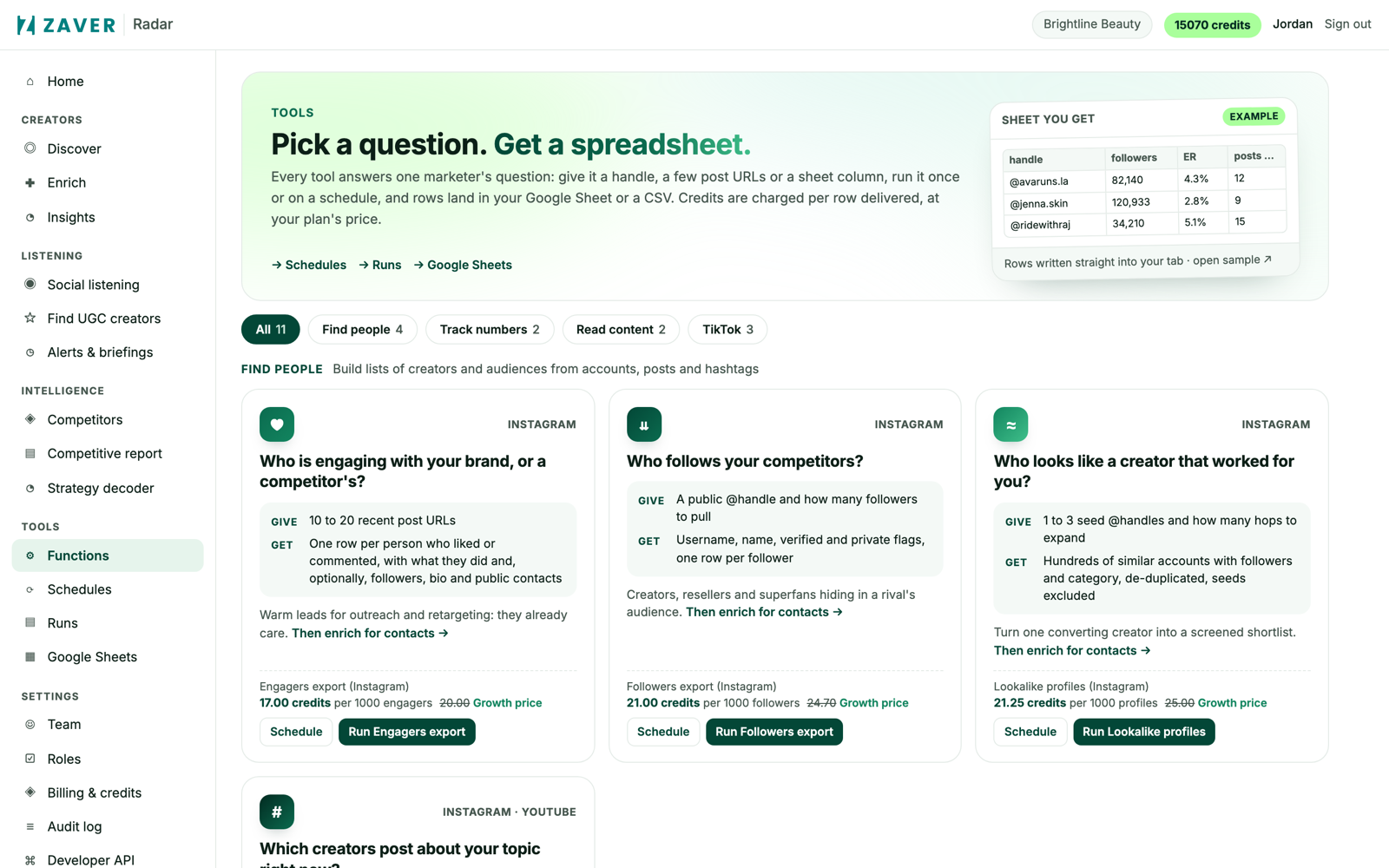The height and width of the screenshot is (868, 1389).
Task: Click the followers icon on the competitors card
Action: [x=644, y=424]
